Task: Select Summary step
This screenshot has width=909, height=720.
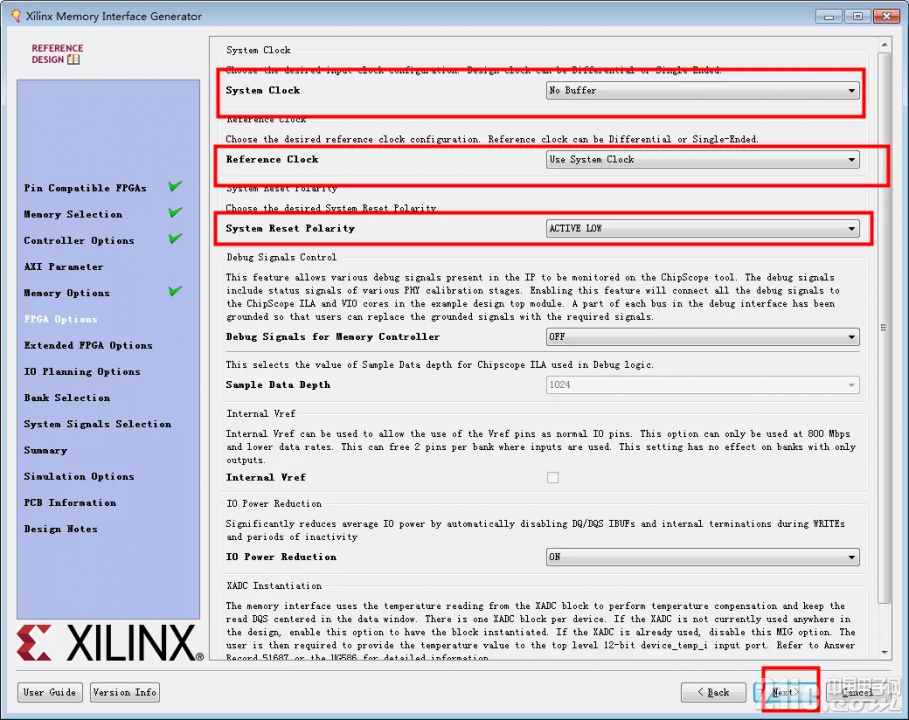Action: click(x=46, y=450)
